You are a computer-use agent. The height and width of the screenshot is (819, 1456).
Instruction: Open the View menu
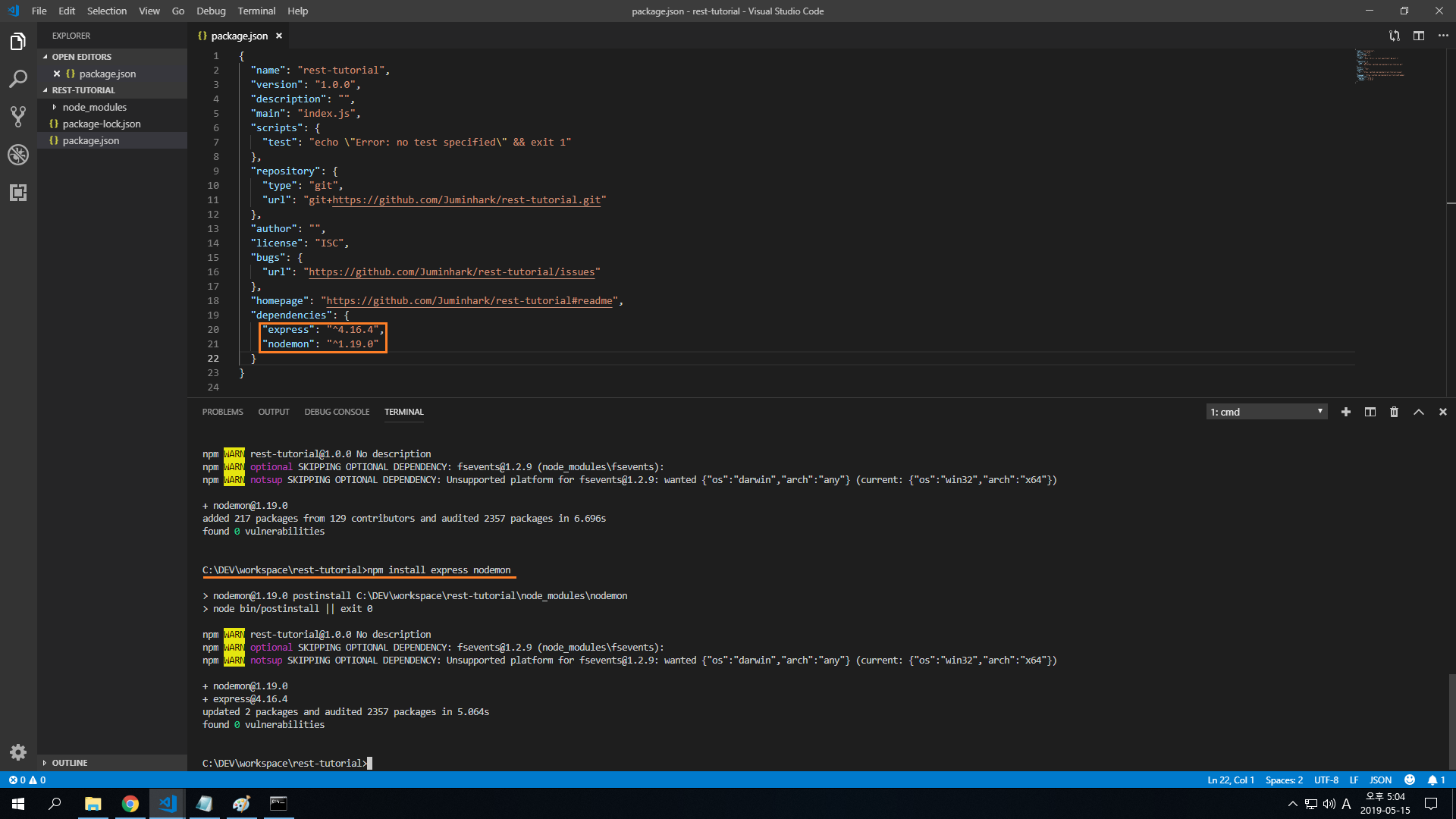(x=149, y=11)
